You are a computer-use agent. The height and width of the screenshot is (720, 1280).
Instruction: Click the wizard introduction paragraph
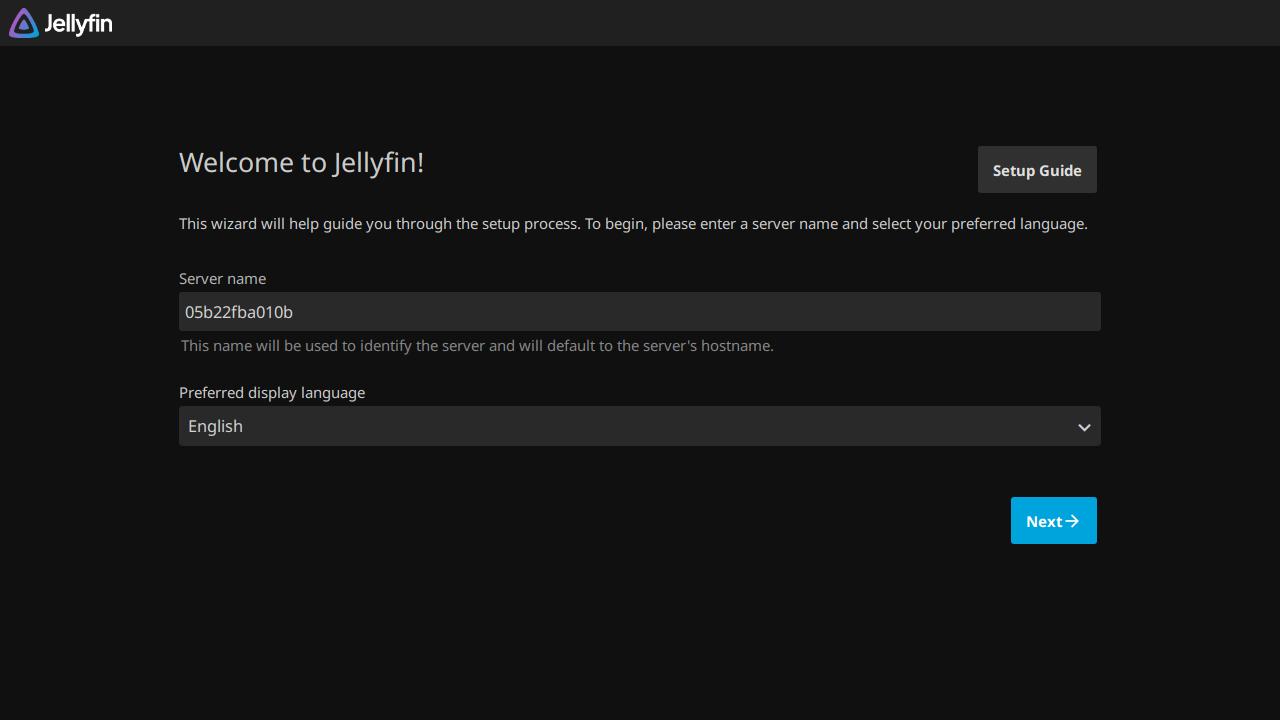coord(633,224)
